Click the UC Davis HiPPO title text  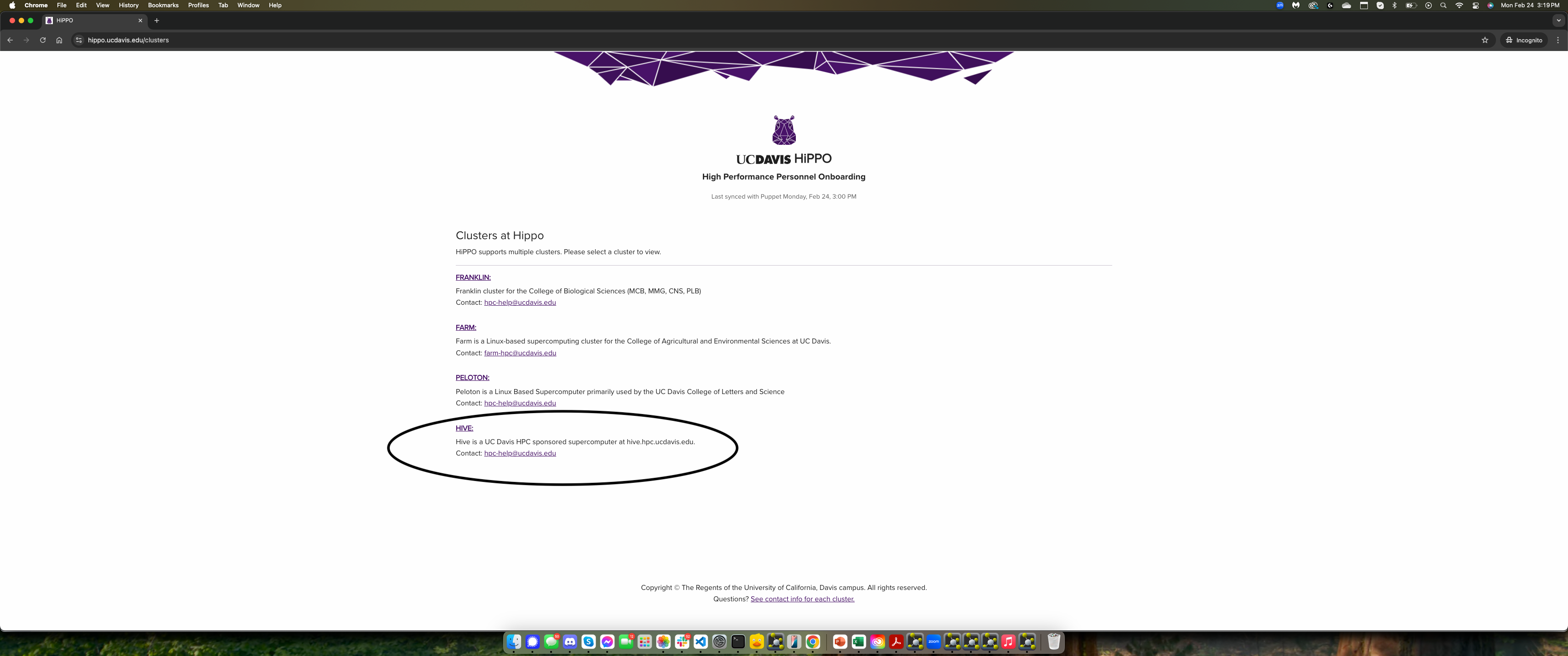coord(784,159)
